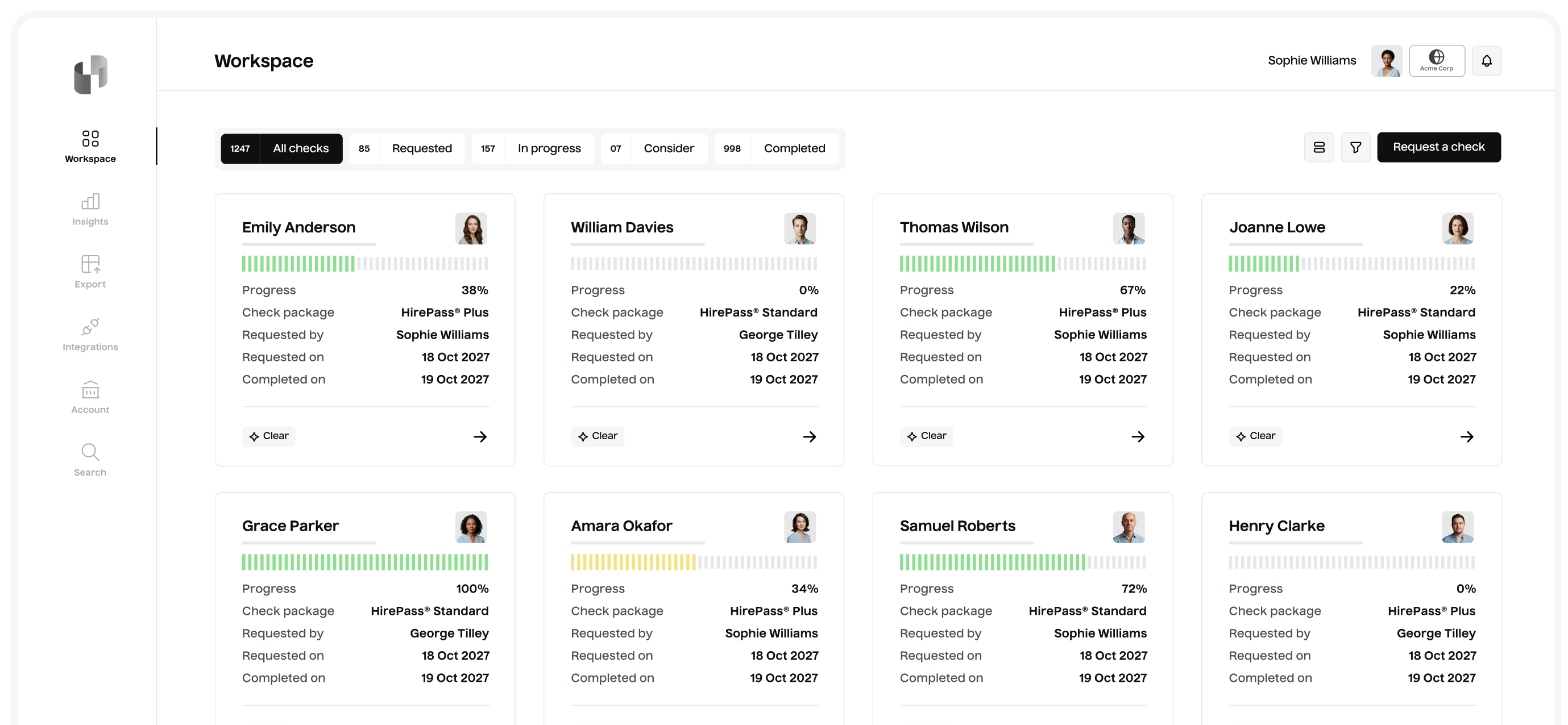Switch to list view layout
The image size is (1568, 725).
pos(1319,147)
